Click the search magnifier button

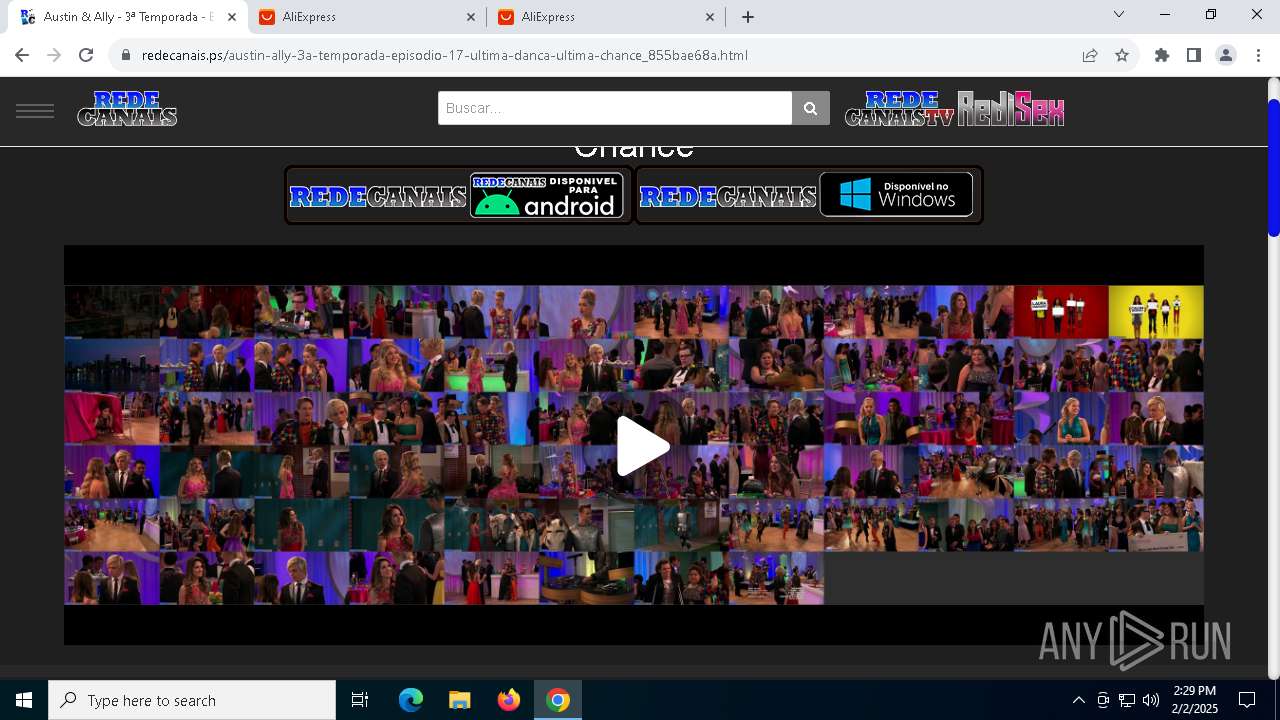coord(811,108)
